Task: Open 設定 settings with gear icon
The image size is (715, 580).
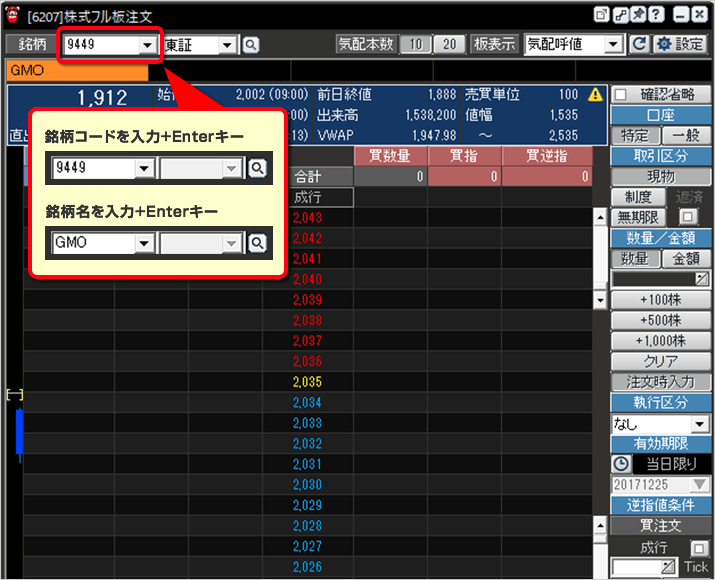Action: (x=680, y=44)
